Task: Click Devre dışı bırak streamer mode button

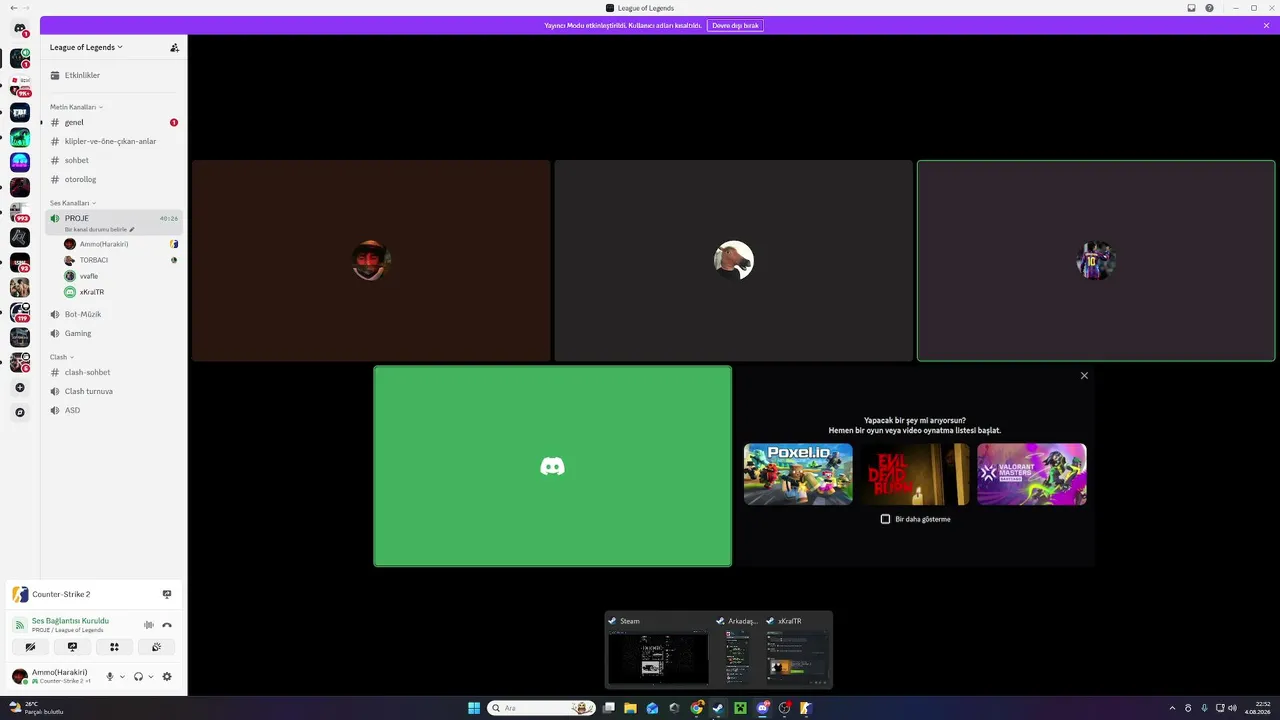Action: click(735, 25)
